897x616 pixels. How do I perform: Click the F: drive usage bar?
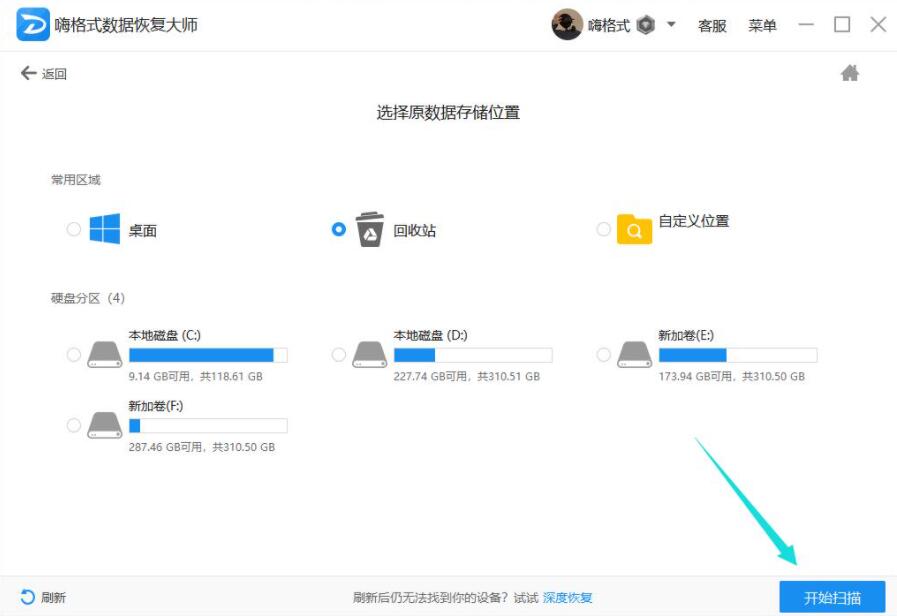[x=208, y=426]
